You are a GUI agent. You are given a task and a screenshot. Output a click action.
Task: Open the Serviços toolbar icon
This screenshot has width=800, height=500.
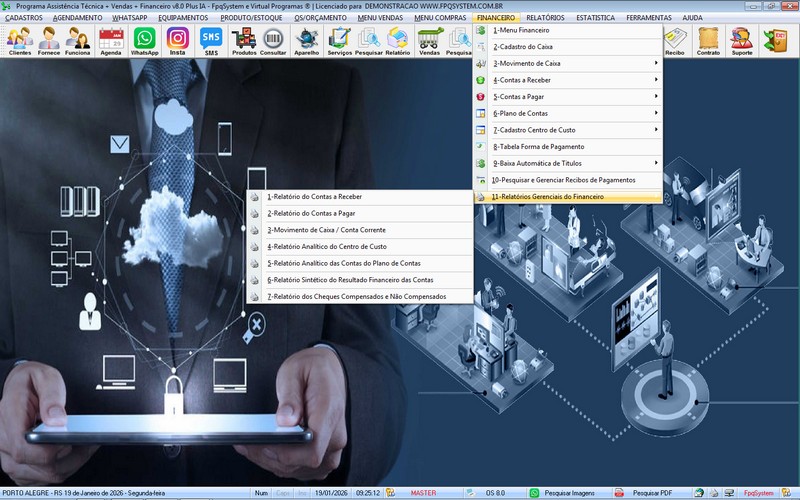point(339,41)
